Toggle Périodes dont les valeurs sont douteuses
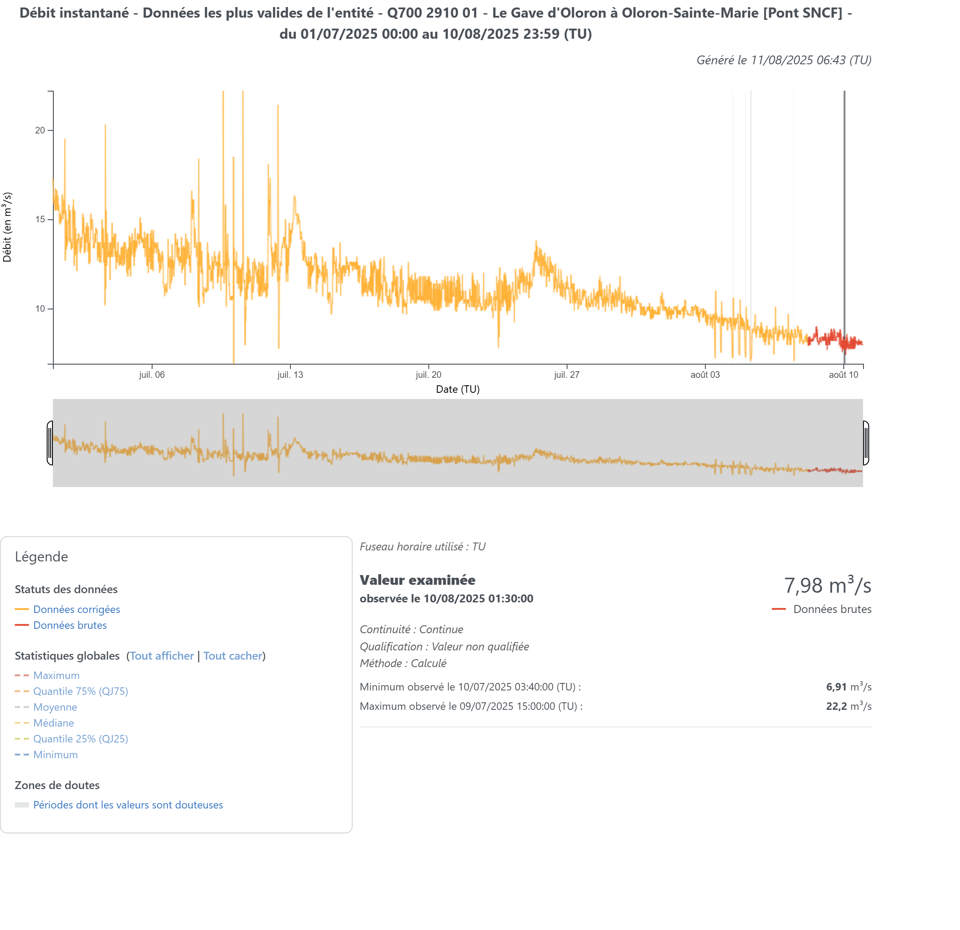Screen dimensions: 960x930 pos(127,805)
